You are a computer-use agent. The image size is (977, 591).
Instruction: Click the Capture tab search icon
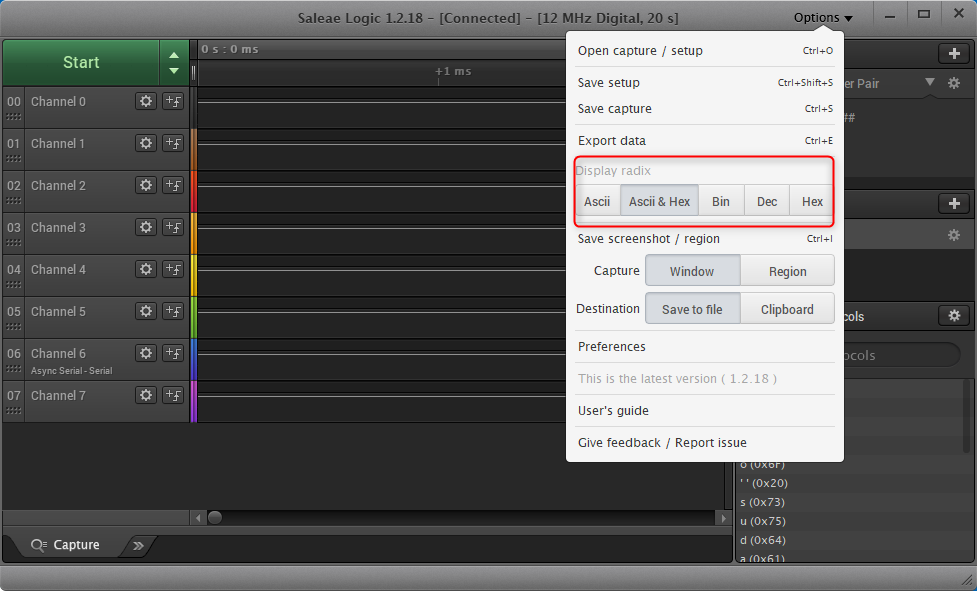39,545
